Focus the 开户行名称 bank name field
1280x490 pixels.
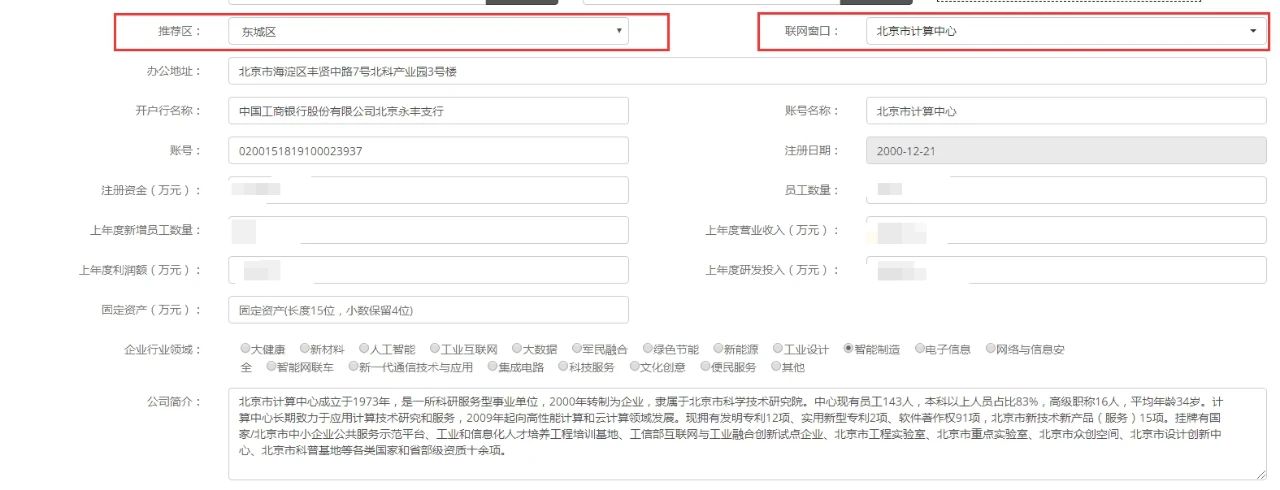click(x=428, y=111)
